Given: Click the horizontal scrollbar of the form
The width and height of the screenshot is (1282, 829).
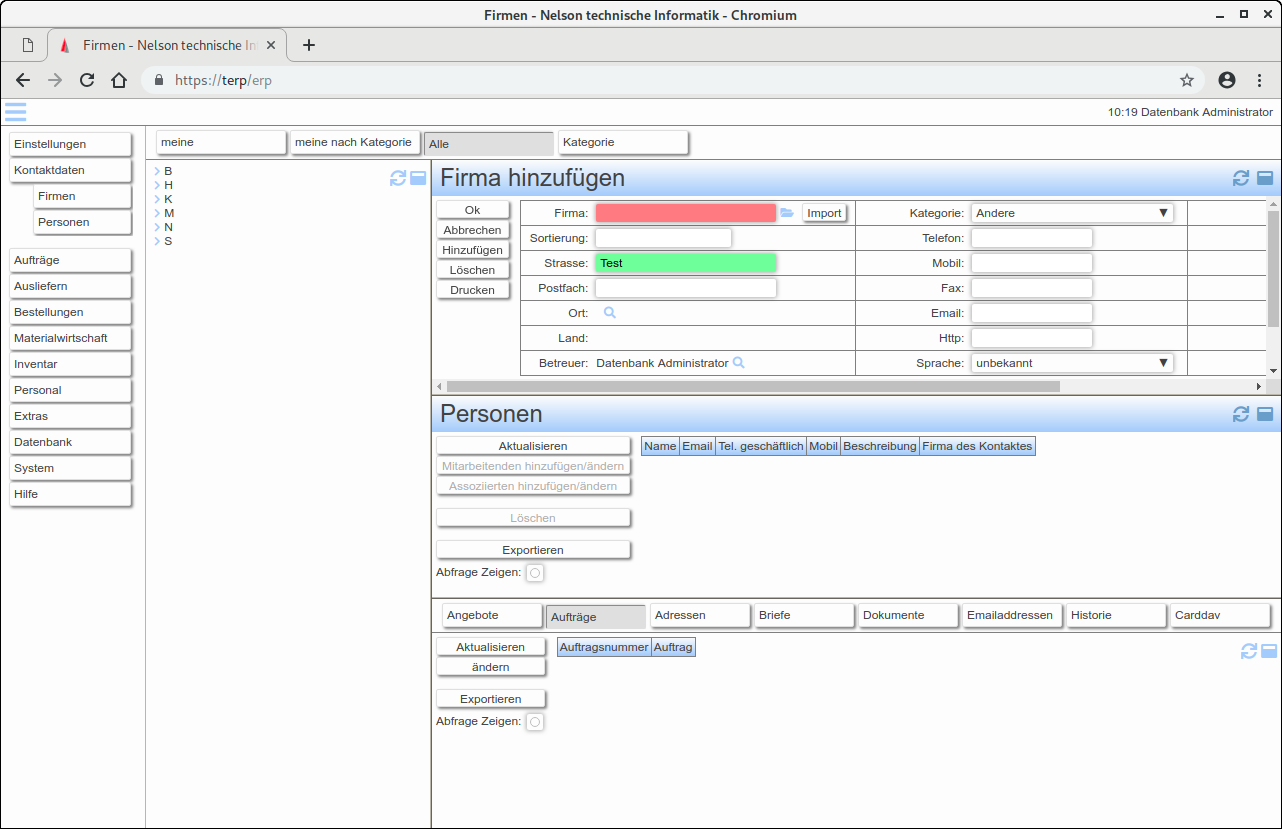Looking at the screenshot, I should coord(752,386).
